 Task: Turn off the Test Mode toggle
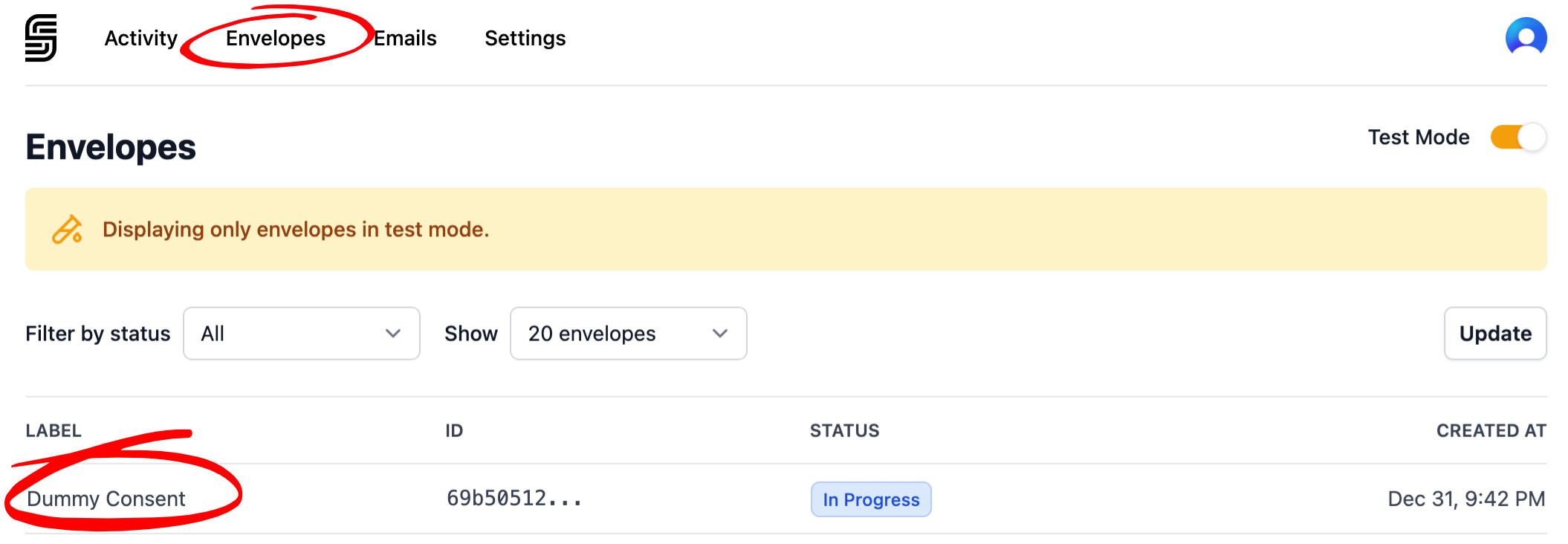click(1517, 137)
